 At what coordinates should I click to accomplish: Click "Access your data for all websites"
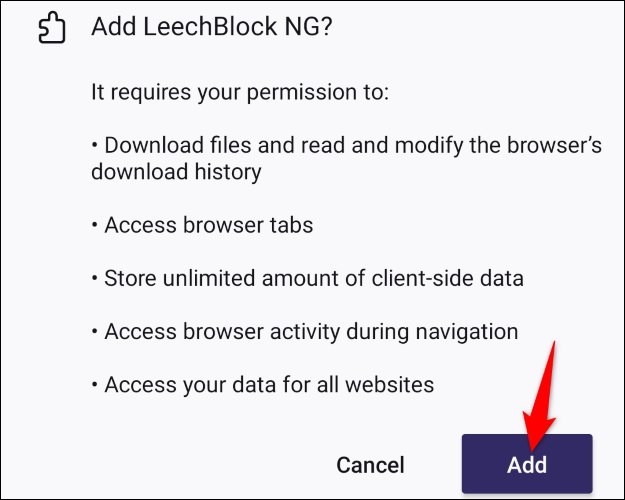click(270, 384)
